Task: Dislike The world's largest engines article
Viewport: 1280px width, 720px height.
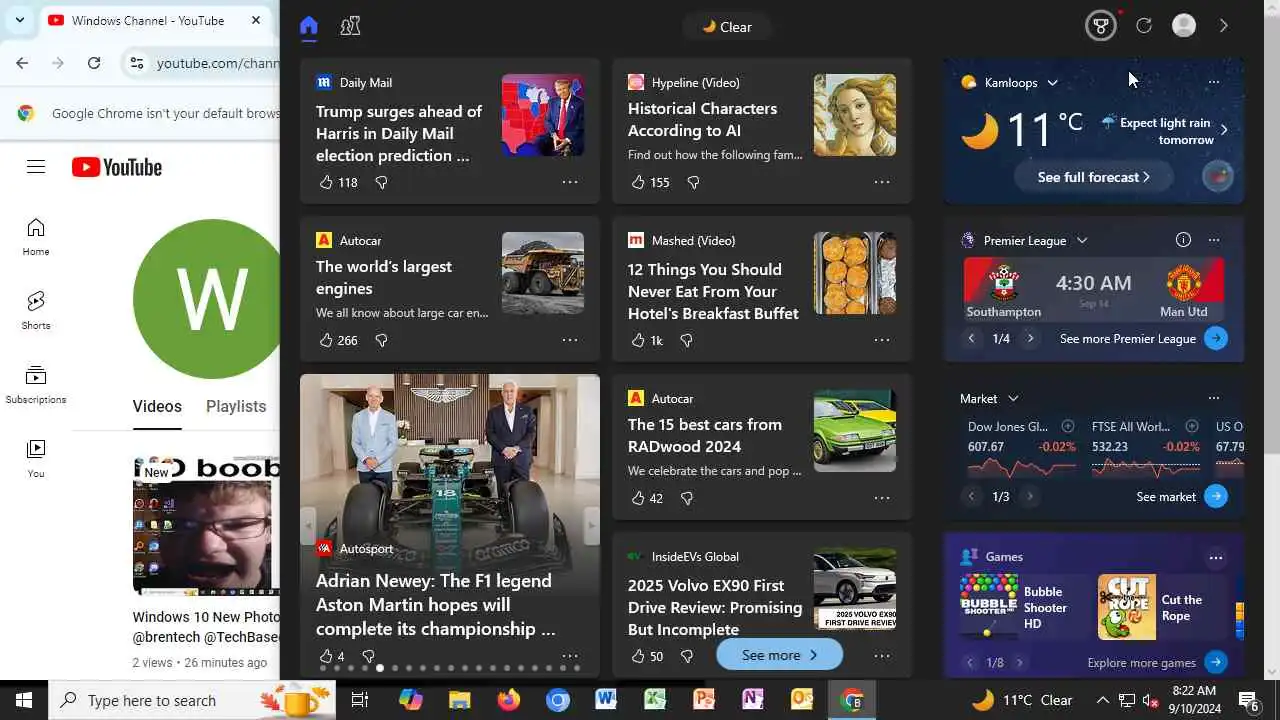Action: click(x=381, y=340)
